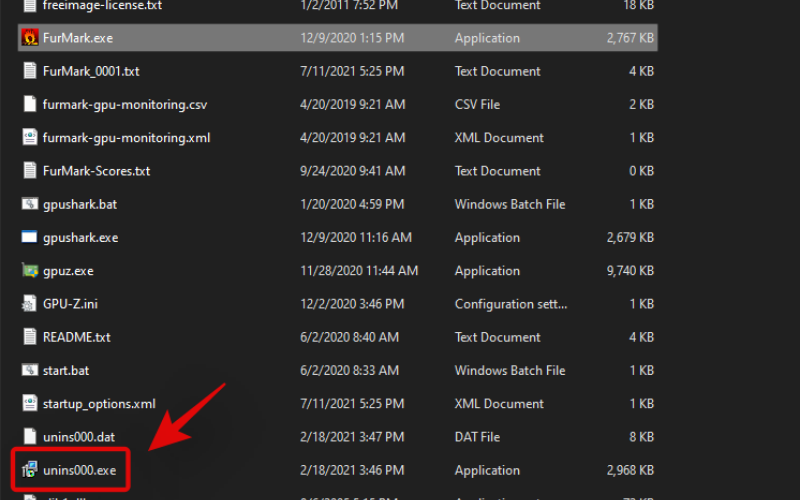Image resolution: width=800 pixels, height=500 pixels.
Task: Click the FurMark_0001.txt document icon
Action: (x=30, y=71)
